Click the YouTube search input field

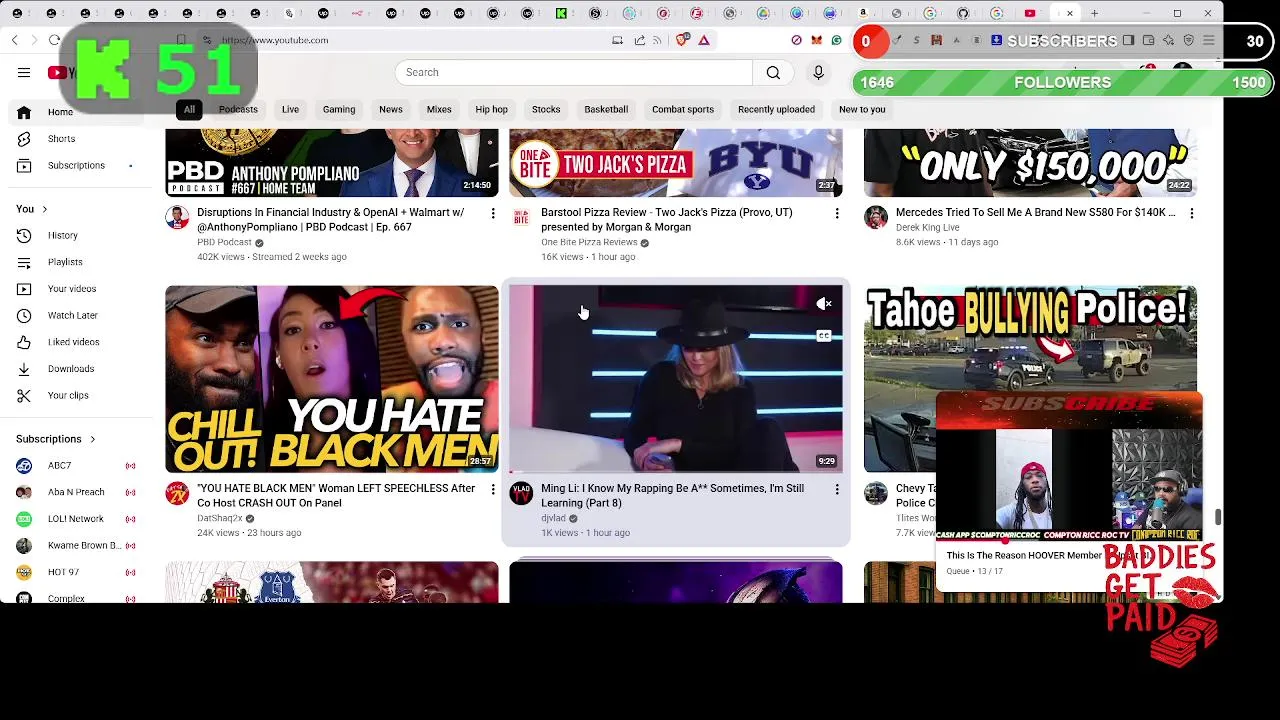[x=573, y=72]
